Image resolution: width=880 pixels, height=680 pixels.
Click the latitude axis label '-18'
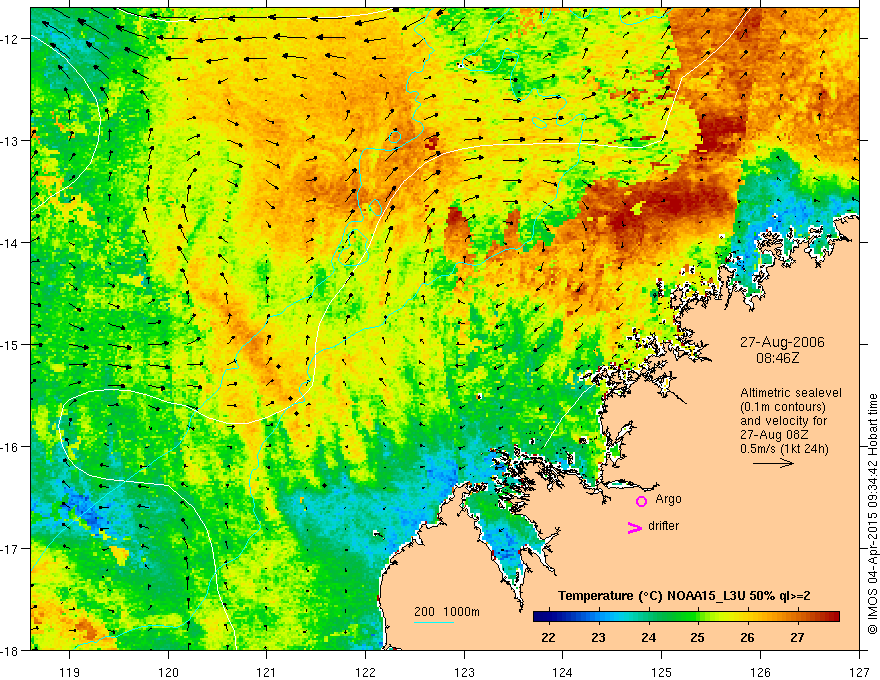tap(10, 650)
